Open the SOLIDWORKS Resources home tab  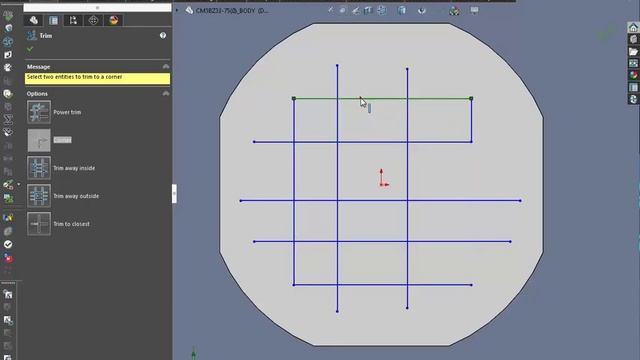[633, 28]
